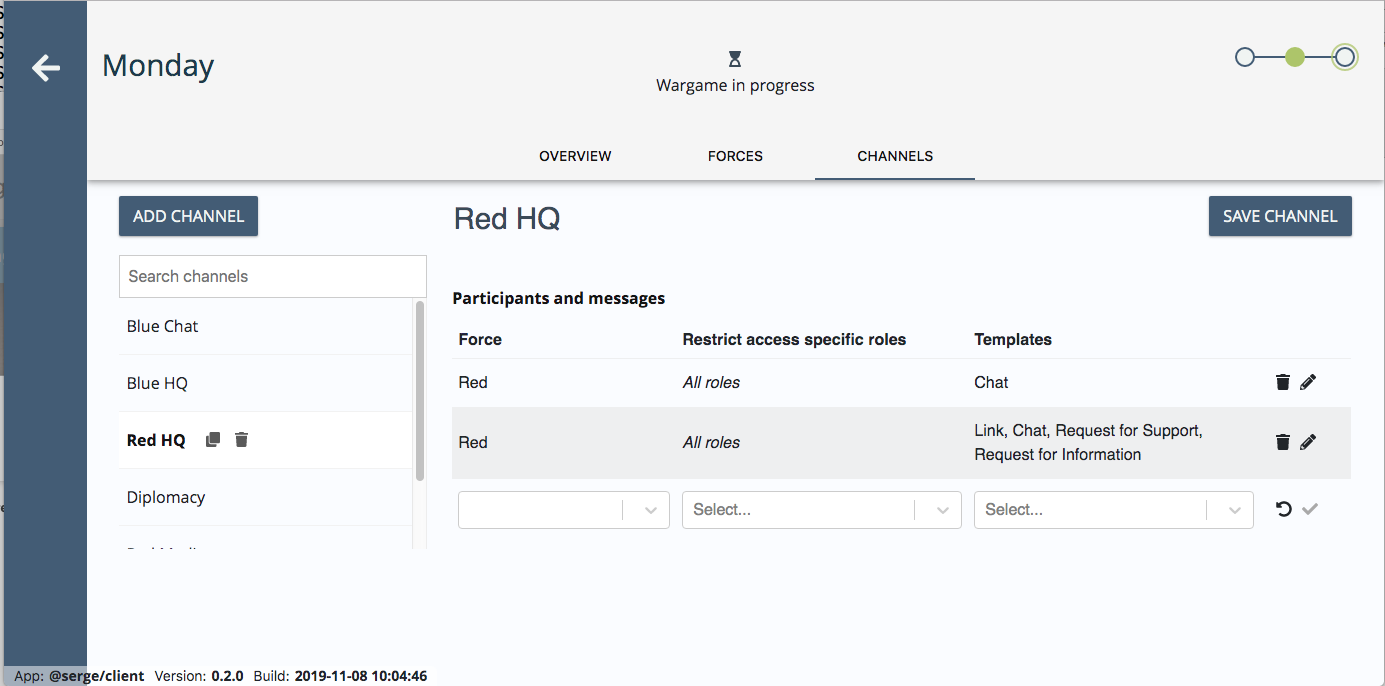Image resolution: width=1385 pixels, height=686 pixels.
Task: Click the hourglass wargame status icon
Action: (735, 59)
